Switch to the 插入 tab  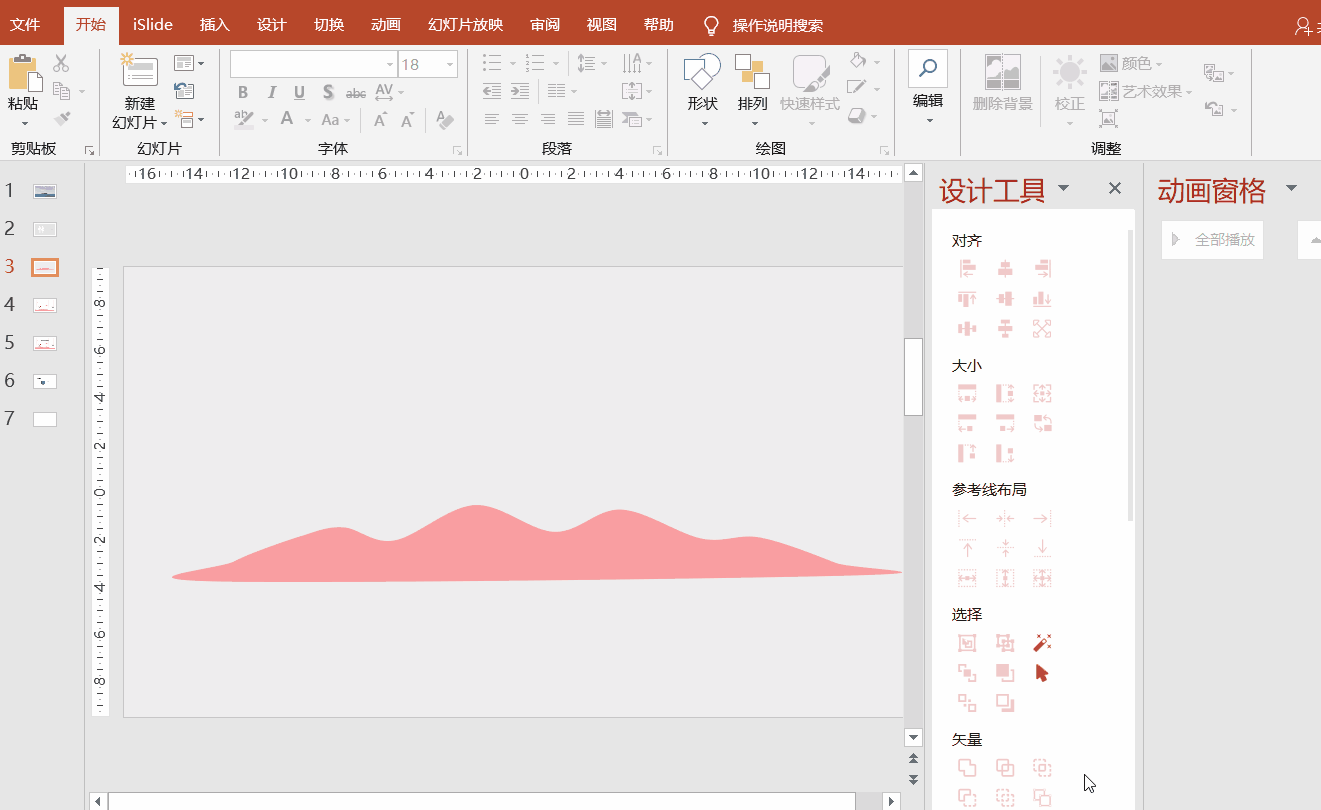[x=214, y=25]
